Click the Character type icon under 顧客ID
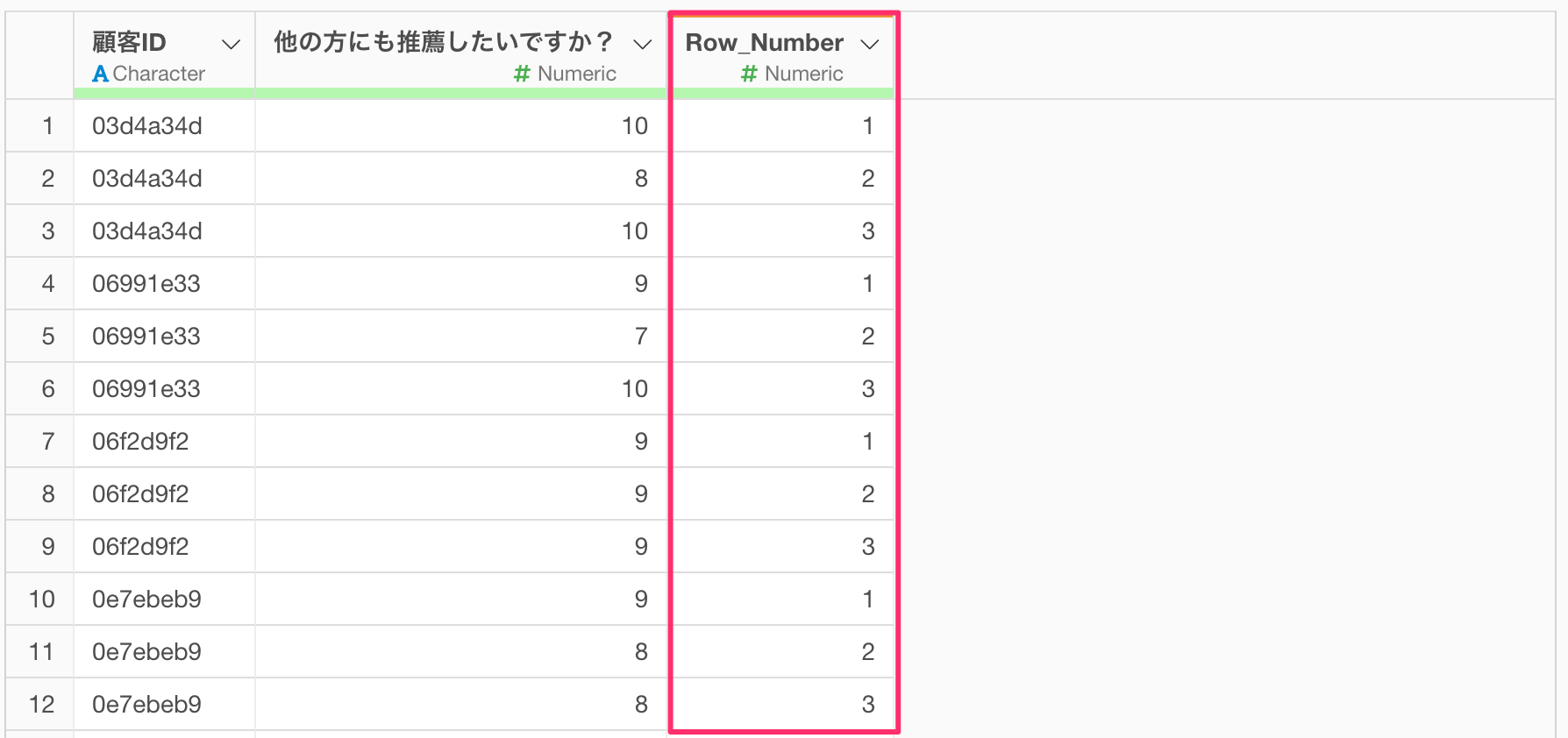 (x=100, y=74)
